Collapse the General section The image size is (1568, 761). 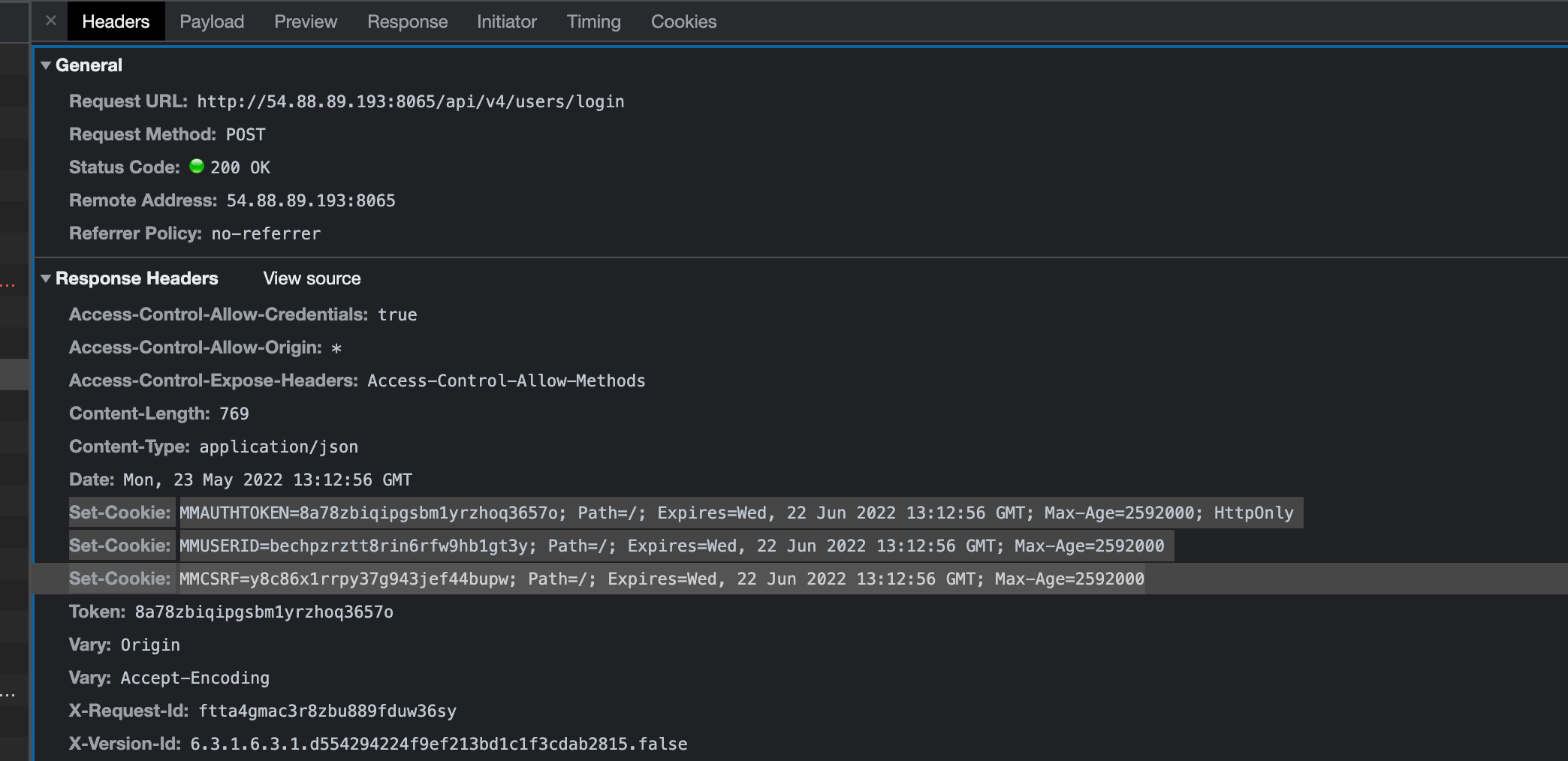click(x=47, y=65)
